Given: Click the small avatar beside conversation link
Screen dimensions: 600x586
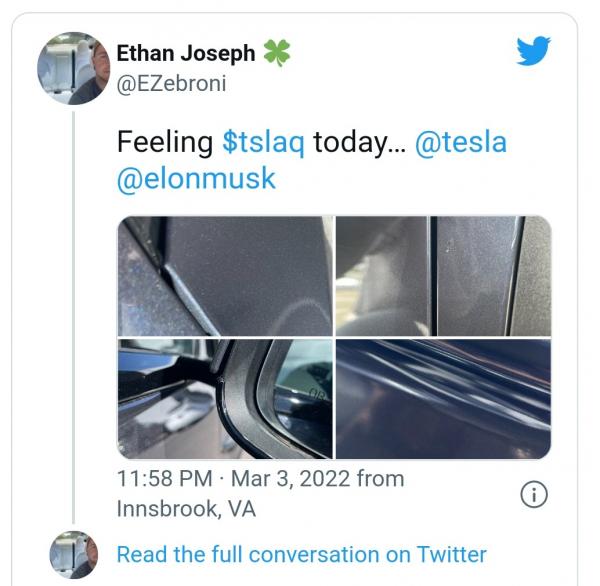Looking at the screenshot, I should (x=74, y=554).
